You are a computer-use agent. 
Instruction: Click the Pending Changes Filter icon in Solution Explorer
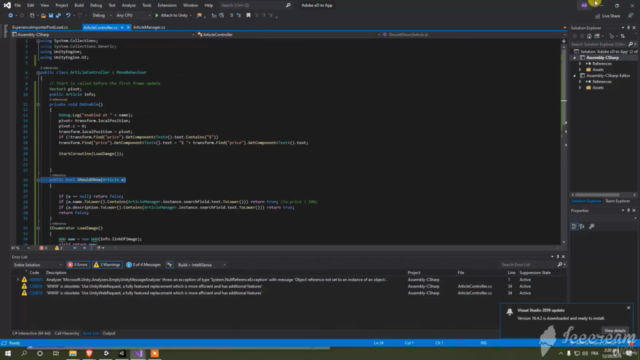[611, 36]
